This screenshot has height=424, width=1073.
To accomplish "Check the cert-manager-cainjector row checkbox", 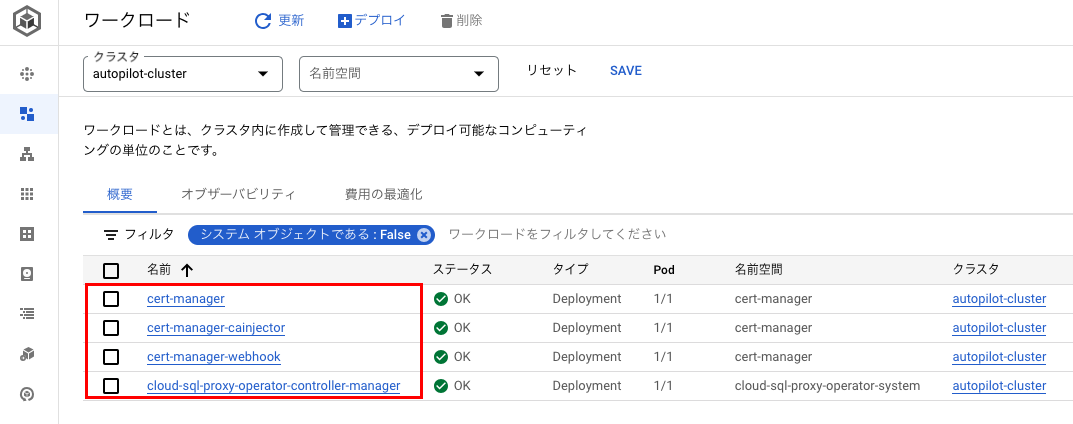I will click(111, 328).
